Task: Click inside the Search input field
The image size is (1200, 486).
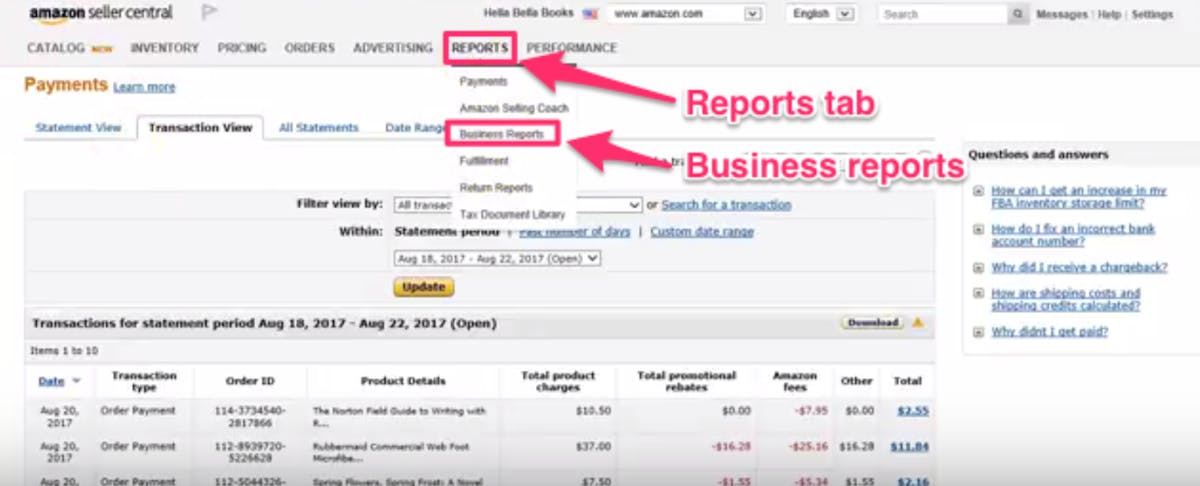Action: (943, 14)
